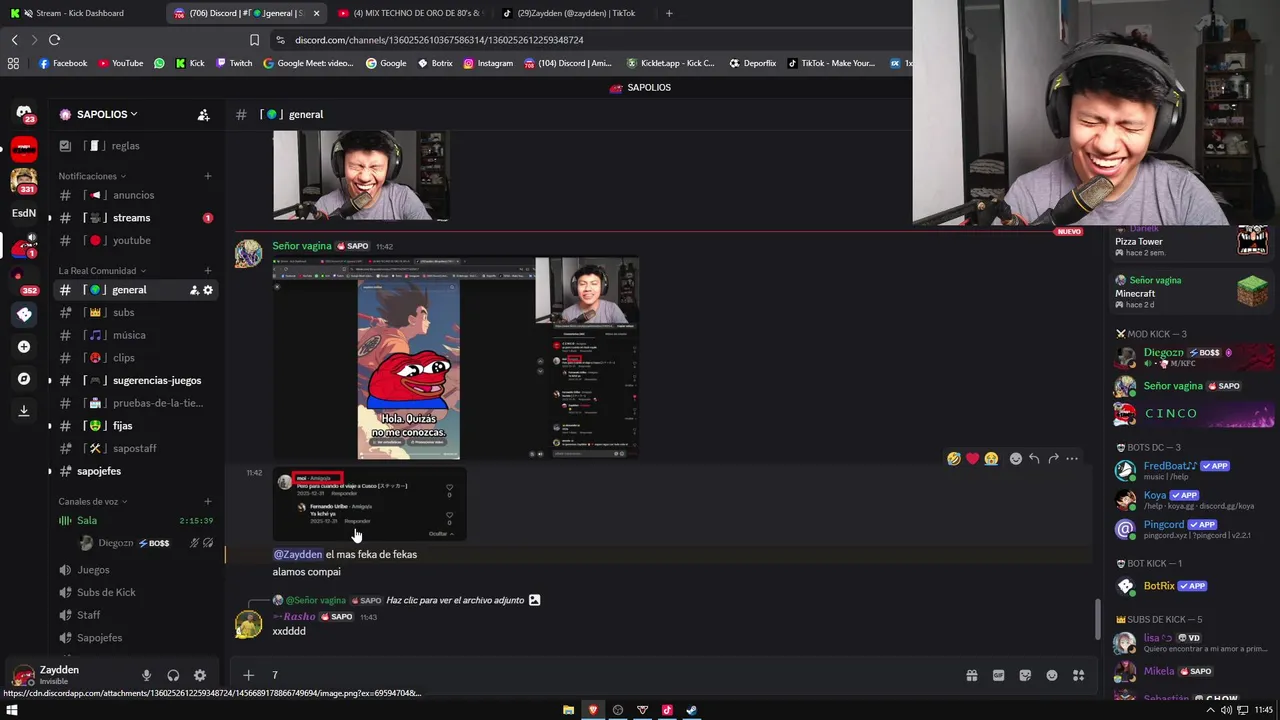Open the Apps launcher in message bar
The width and height of the screenshot is (1280, 720).
coord(1078,676)
